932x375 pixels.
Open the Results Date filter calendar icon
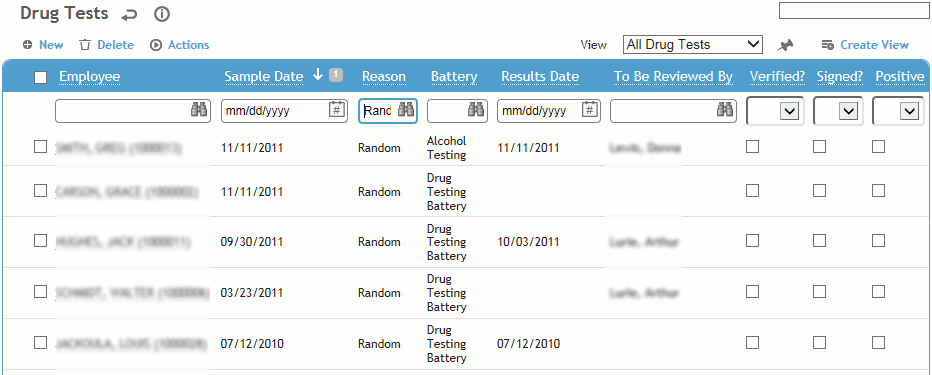point(590,111)
